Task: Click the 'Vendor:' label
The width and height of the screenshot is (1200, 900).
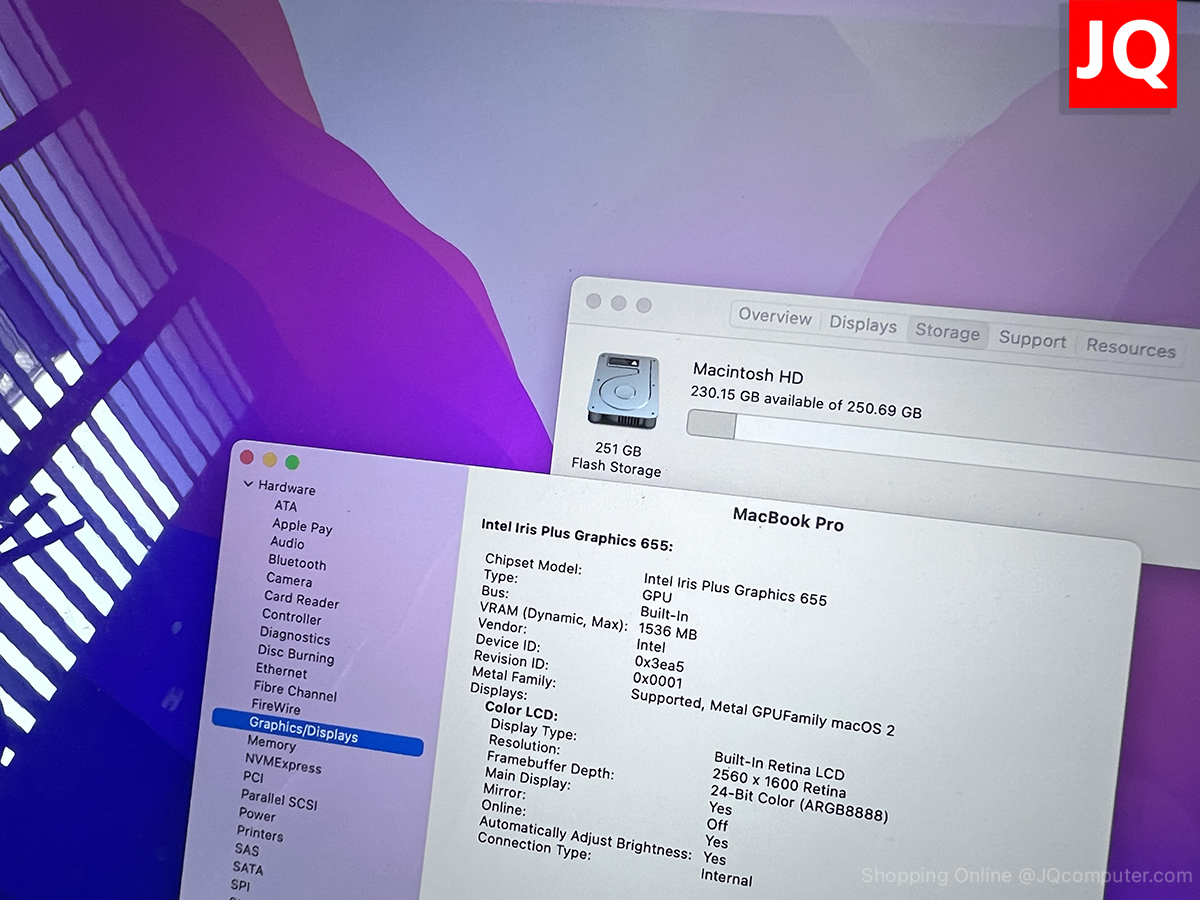Action: 501,626
